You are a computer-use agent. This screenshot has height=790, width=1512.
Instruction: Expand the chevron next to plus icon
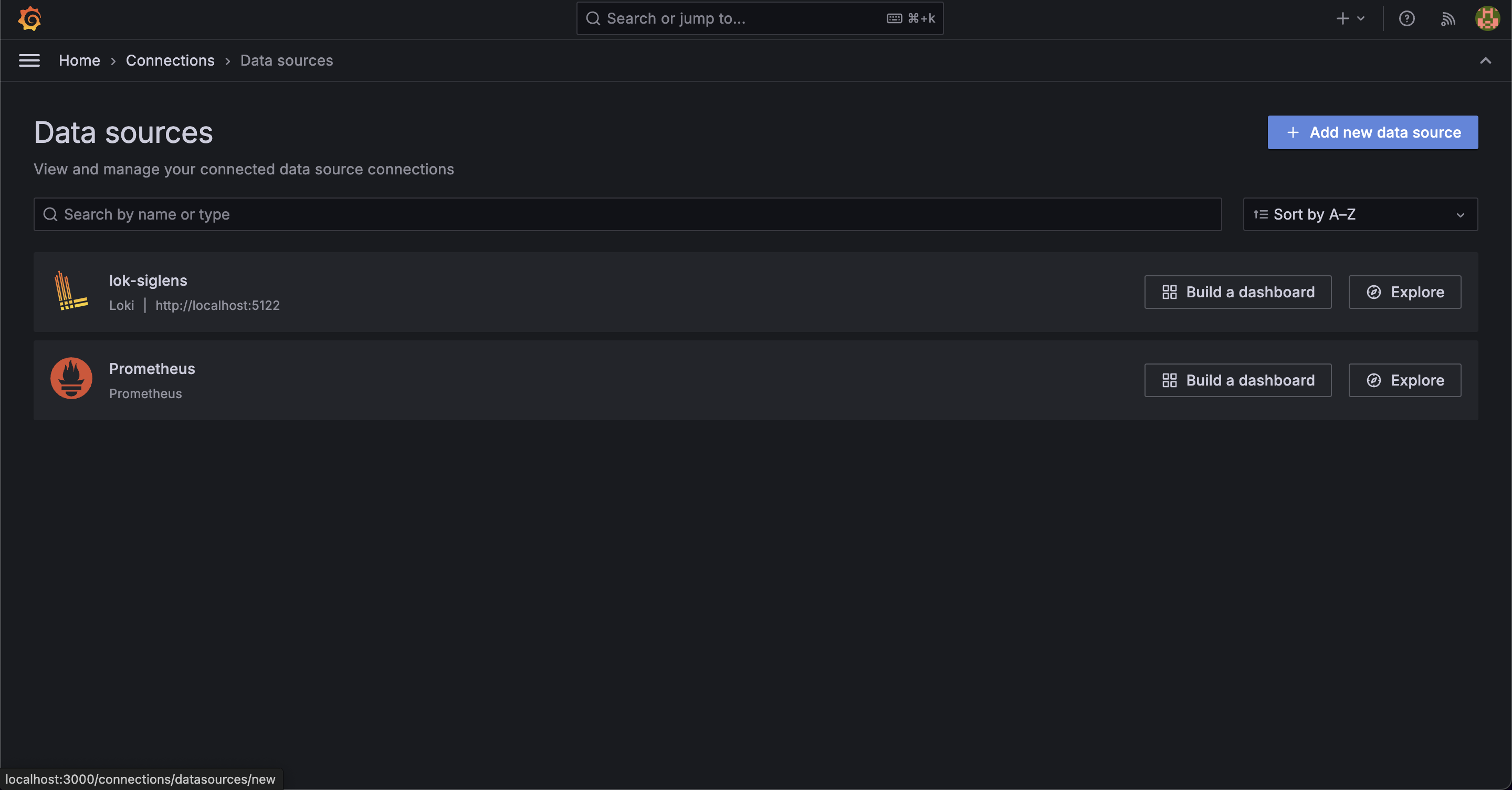click(x=1361, y=19)
